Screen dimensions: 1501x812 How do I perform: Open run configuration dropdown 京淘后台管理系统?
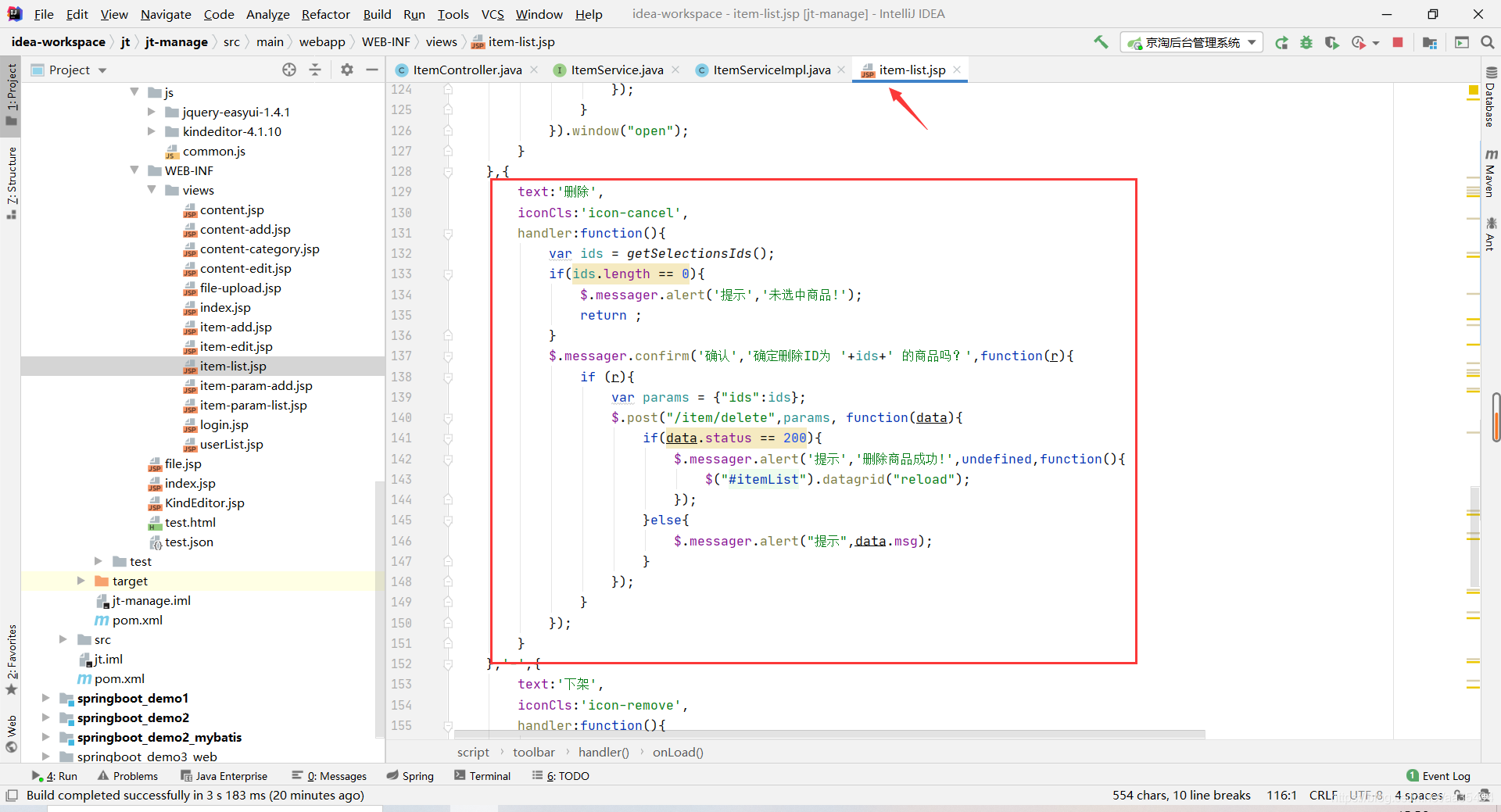pos(1192,43)
